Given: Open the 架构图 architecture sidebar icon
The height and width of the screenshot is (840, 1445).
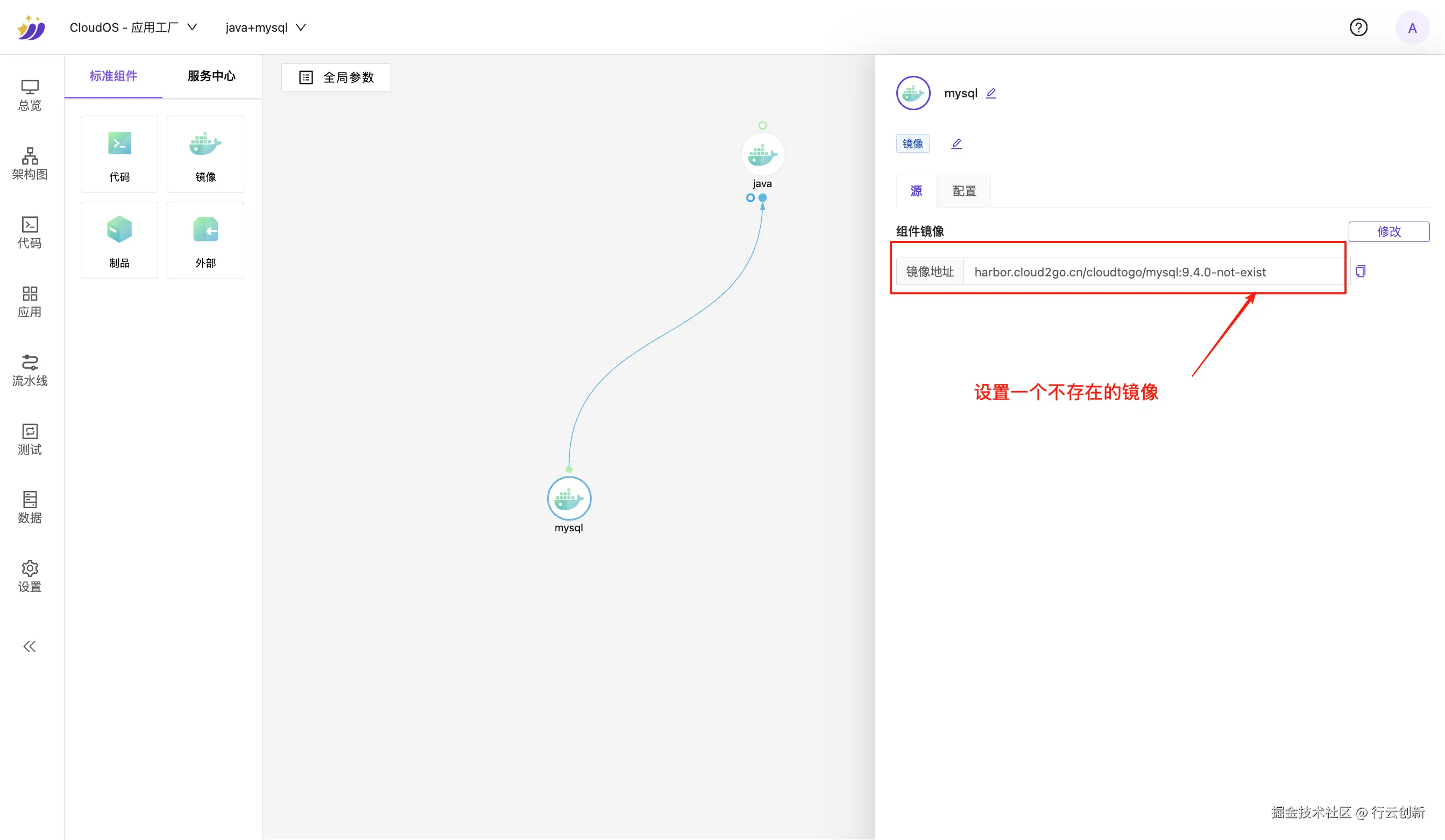Looking at the screenshot, I should click(x=30, y=163).
